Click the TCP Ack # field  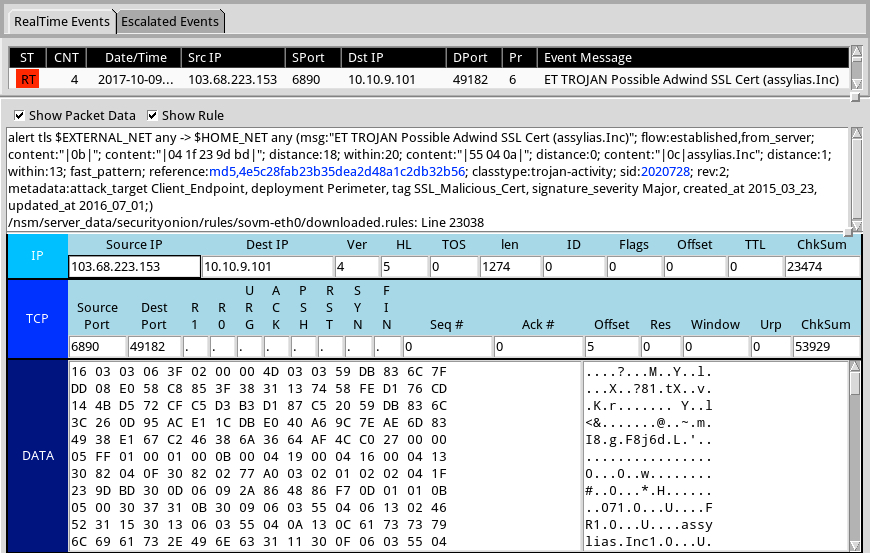click(538, 347)
